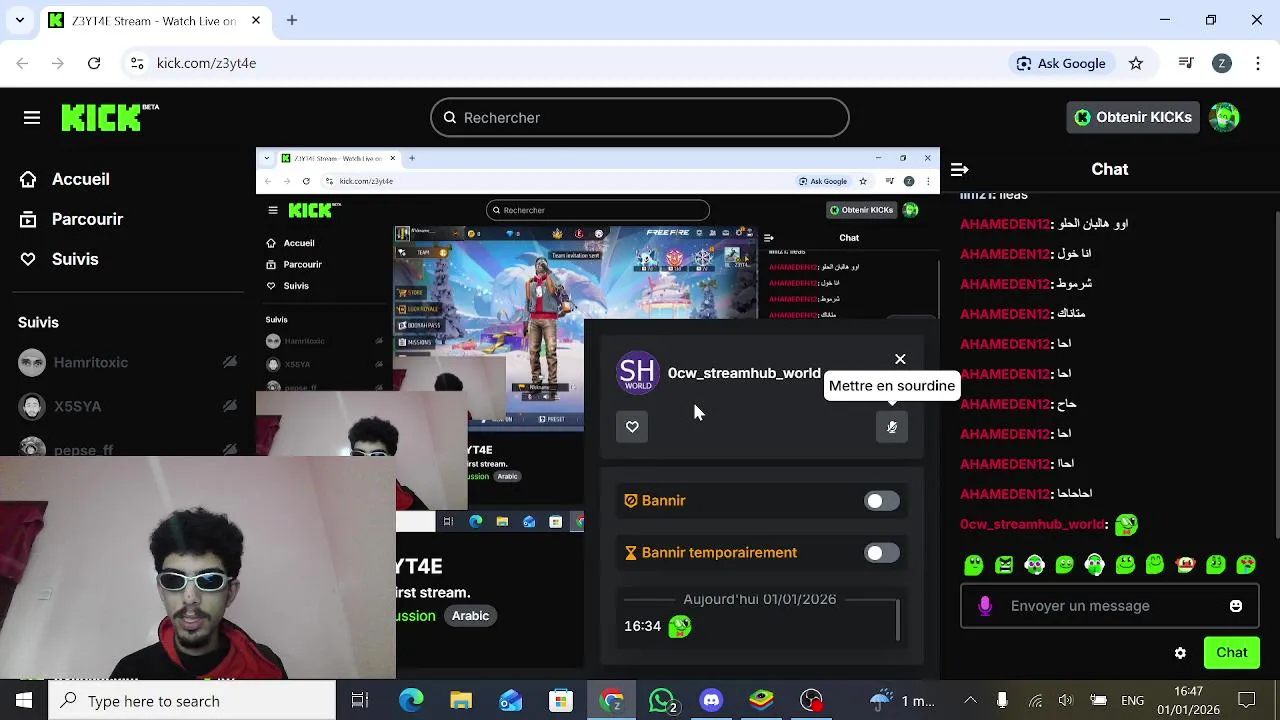
Task: Close the user card with X
Action: click(x=900, y=359)
